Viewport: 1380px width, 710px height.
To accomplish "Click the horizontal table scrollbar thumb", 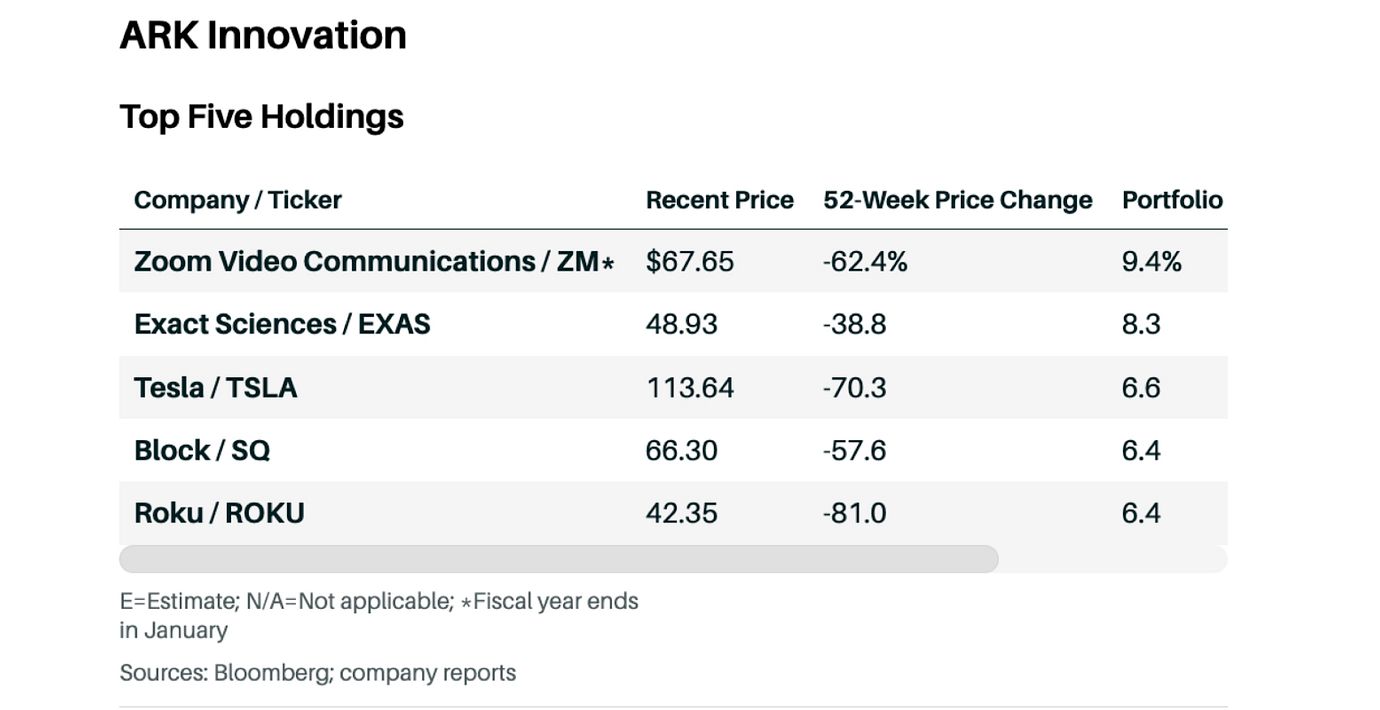I will pyautogui.click(x=558, y=559).
